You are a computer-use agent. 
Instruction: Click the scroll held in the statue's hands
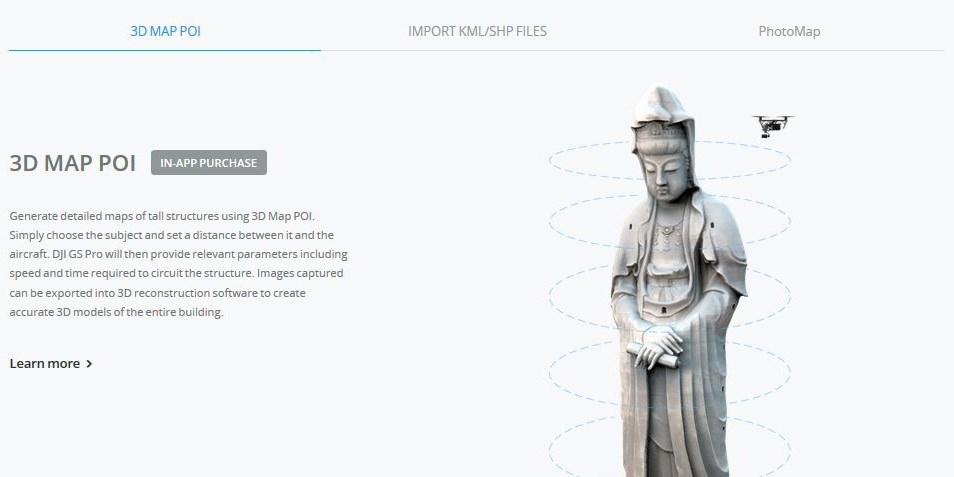[653, 355]
